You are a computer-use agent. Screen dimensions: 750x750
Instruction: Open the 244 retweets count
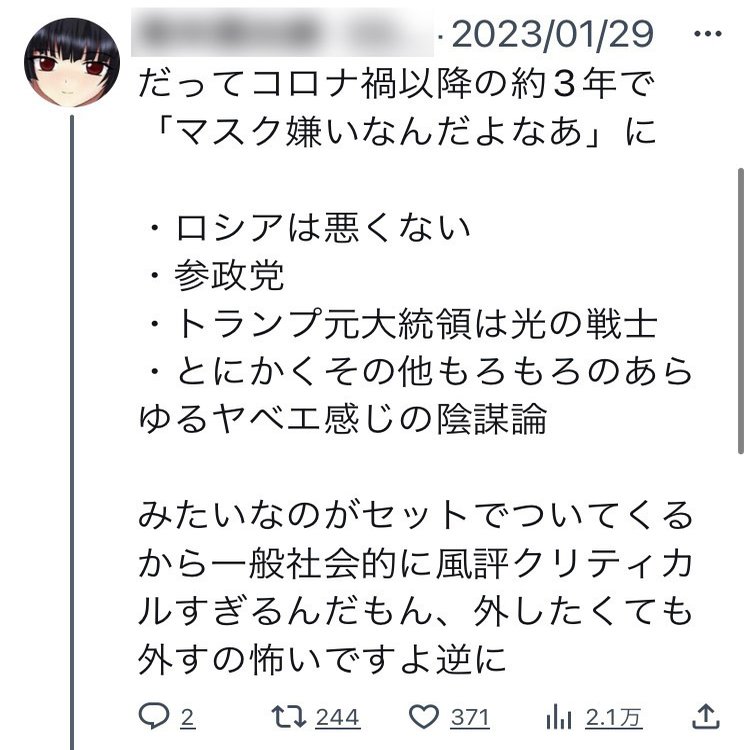[338, 718]
